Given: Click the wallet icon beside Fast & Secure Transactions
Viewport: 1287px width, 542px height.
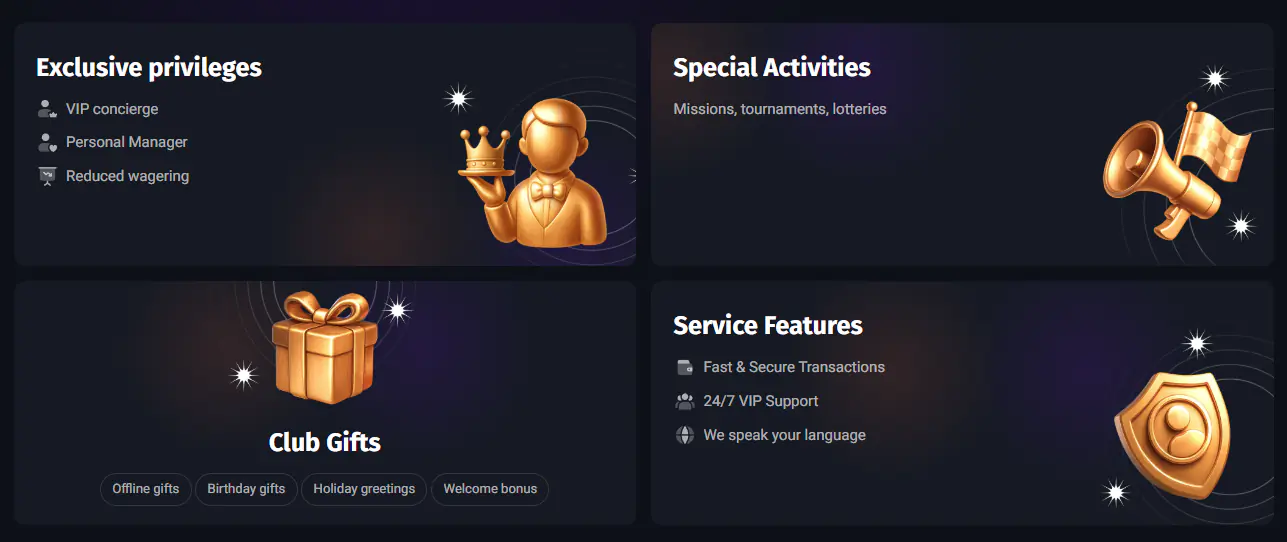Looking at the screenshot, I should point(685,367).
